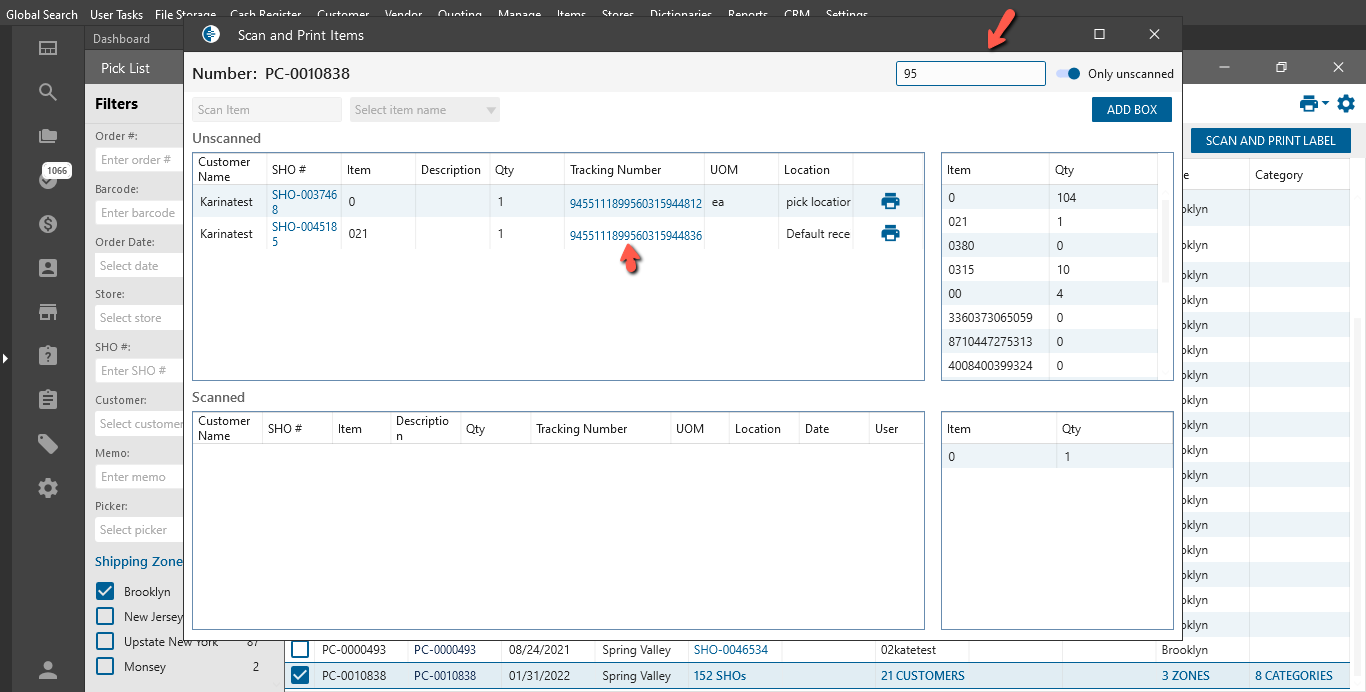The height and width of the screenshot is (692, 1366).
Task: Open the 21 CUSTOMERS link
Action: tap(922, 676)
